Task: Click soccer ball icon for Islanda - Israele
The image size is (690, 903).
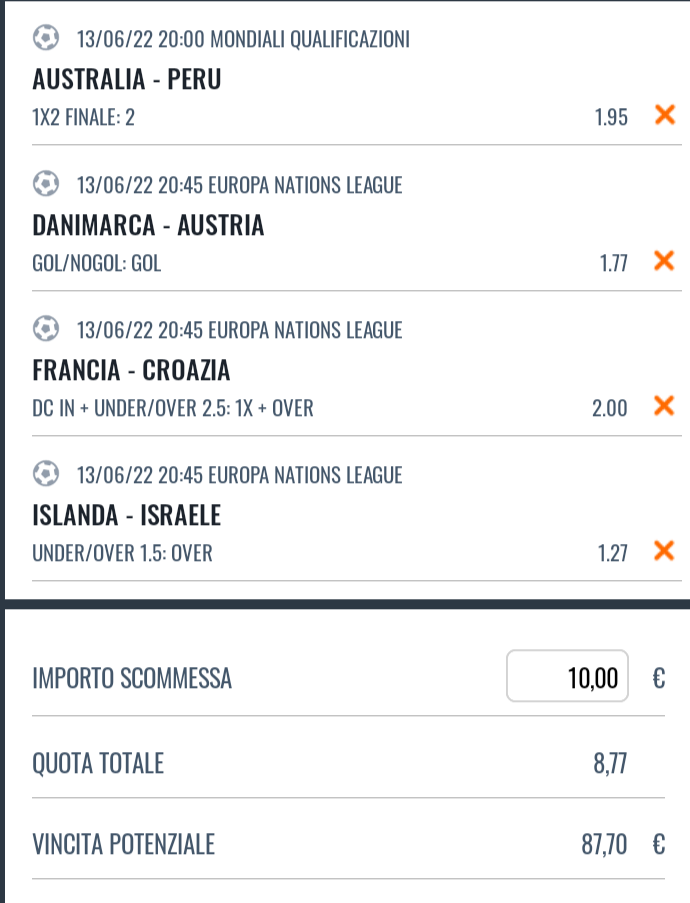Action: [46, 475]
